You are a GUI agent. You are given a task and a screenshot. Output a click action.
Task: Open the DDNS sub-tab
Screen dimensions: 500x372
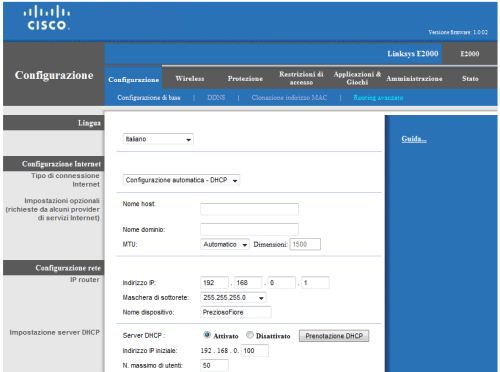[x=216, y=98]
